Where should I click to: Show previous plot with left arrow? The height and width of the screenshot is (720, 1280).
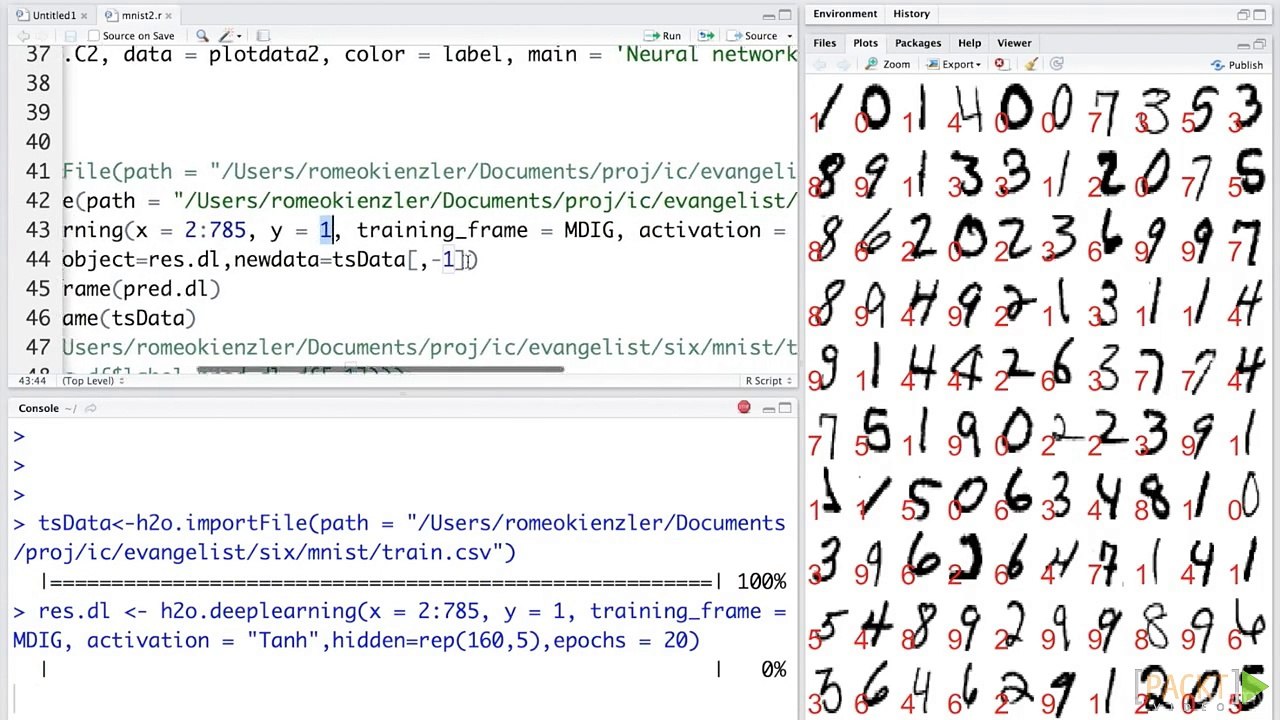tap(820, 65)
